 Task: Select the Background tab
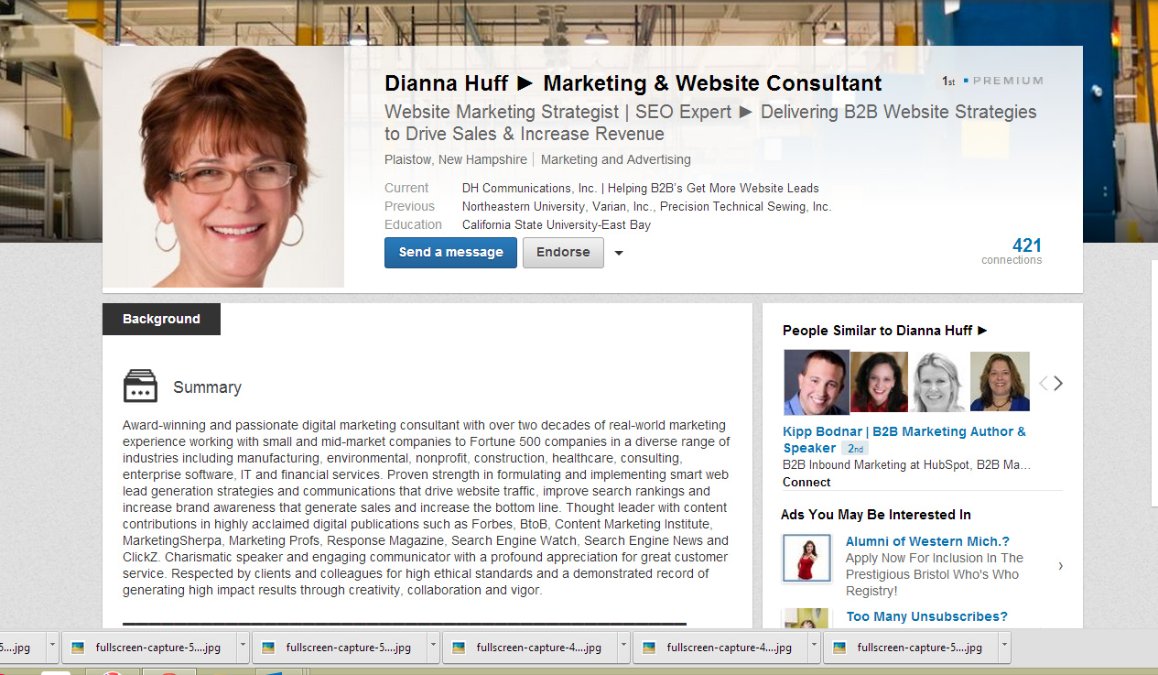tap(161, 319)
